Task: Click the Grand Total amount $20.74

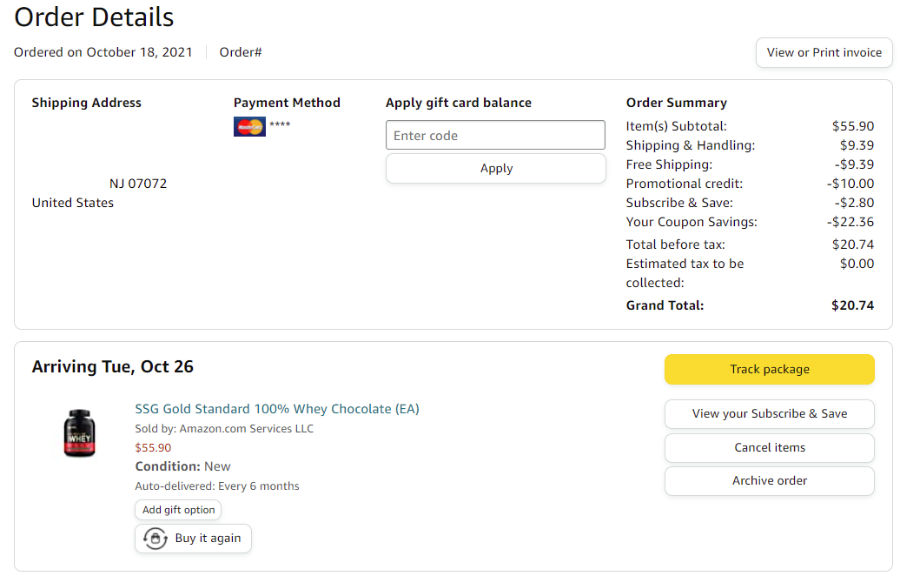Action: pos(852,306)
